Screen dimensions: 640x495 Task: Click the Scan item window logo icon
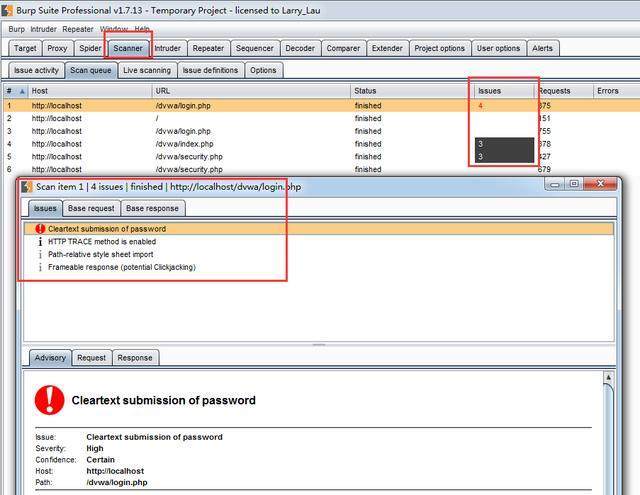point(27,187)
